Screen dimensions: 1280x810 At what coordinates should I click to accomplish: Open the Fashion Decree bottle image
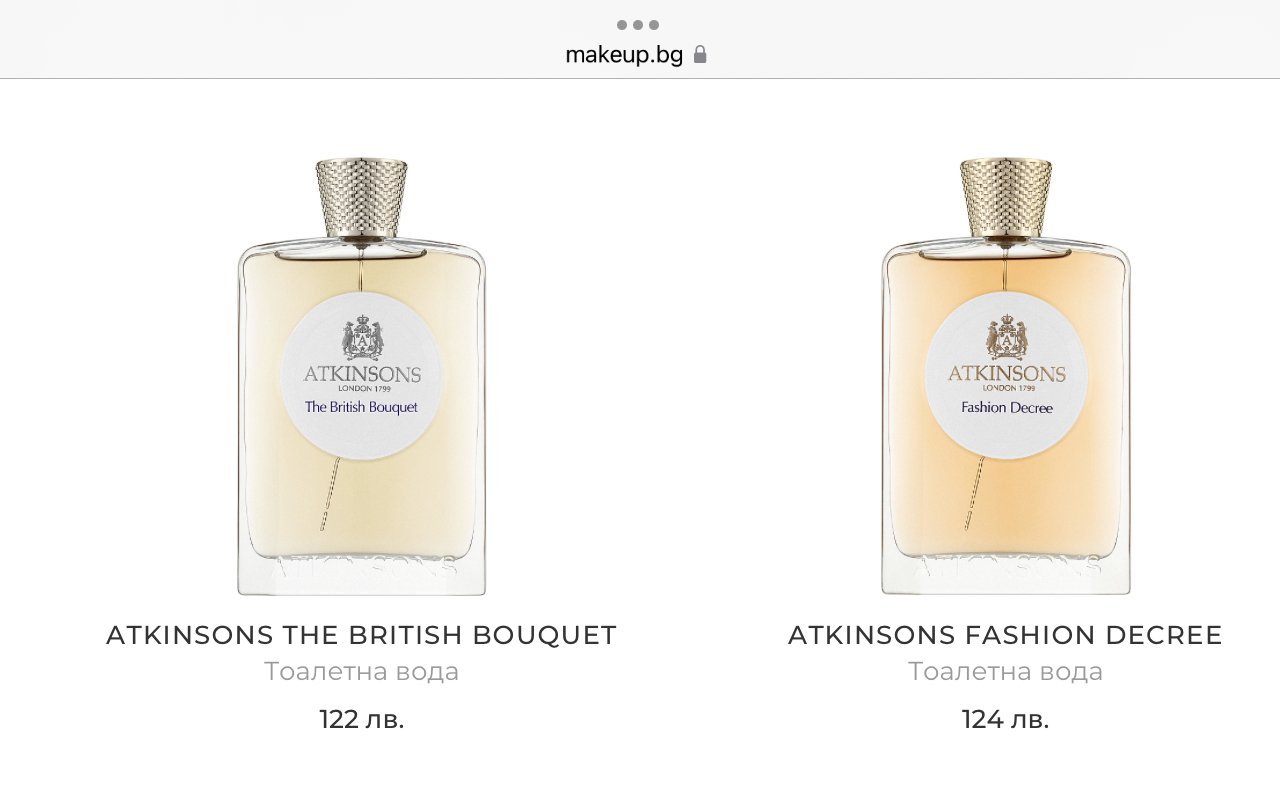[1006, 376]
